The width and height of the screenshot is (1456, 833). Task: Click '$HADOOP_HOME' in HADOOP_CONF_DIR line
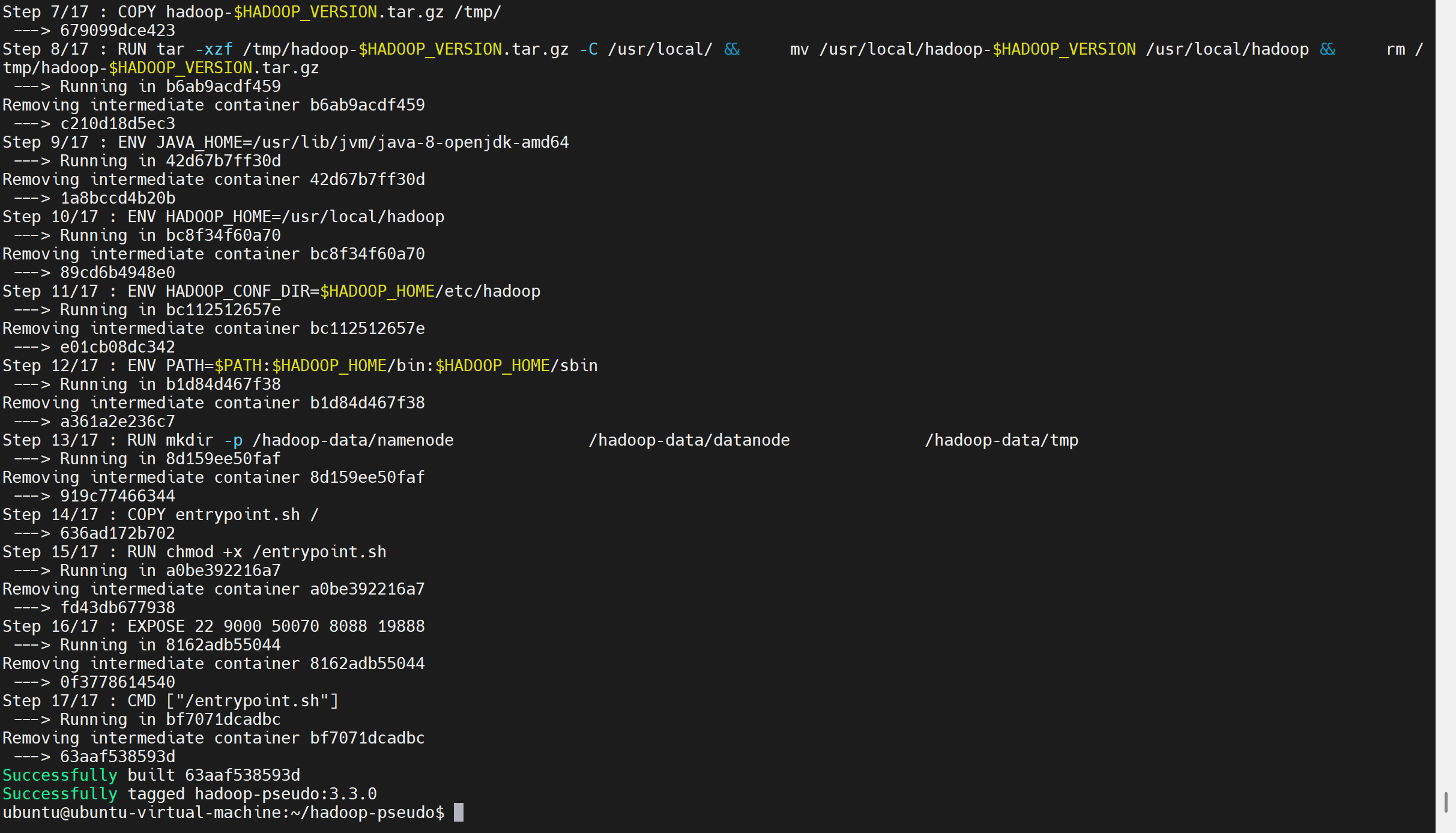377,291
